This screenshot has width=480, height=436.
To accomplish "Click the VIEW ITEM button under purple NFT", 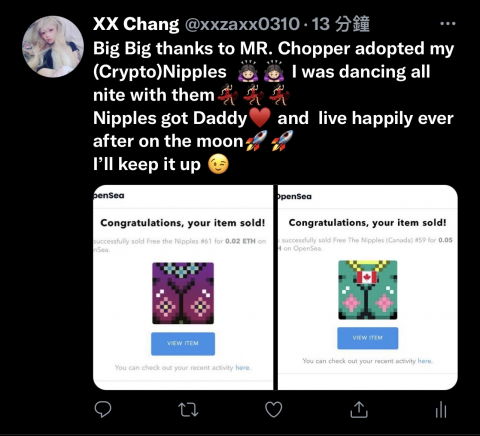I will pyautogui.click(x=183, y=344).
